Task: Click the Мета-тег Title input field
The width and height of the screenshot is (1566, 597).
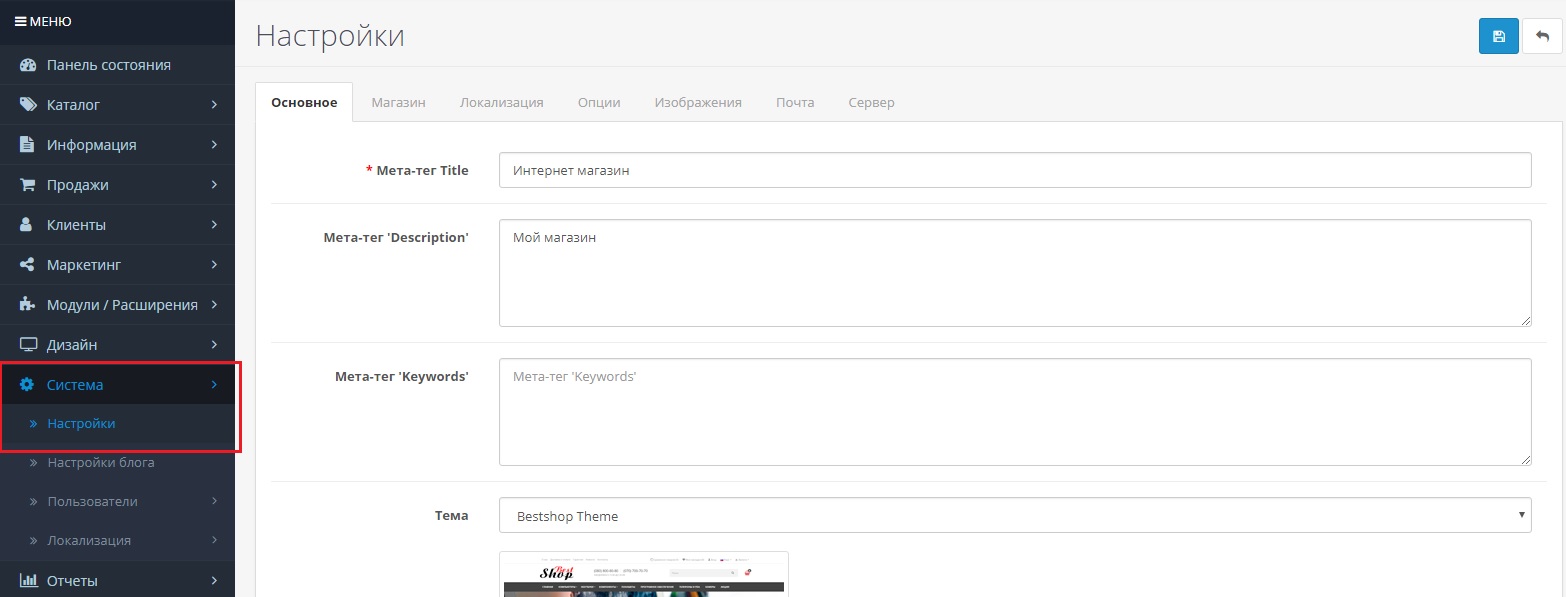Action: coord(1014,170)
